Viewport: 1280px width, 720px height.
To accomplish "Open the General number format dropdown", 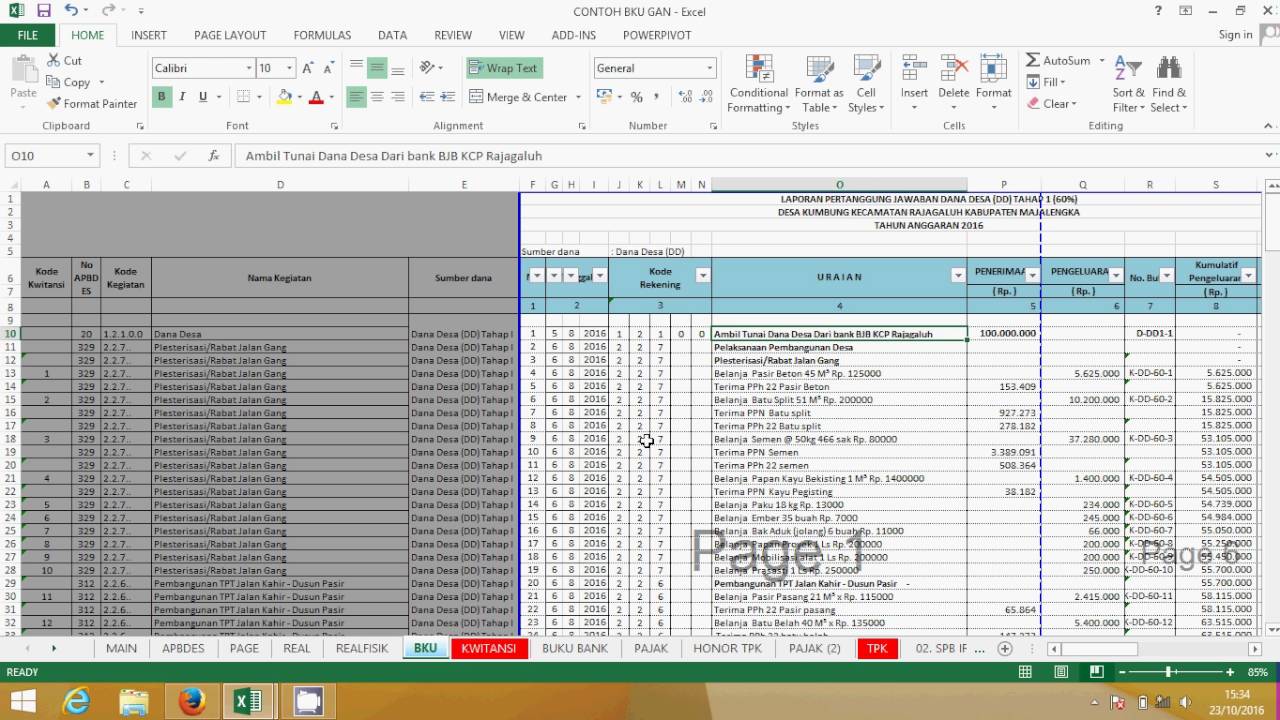I will click(710, 68).
